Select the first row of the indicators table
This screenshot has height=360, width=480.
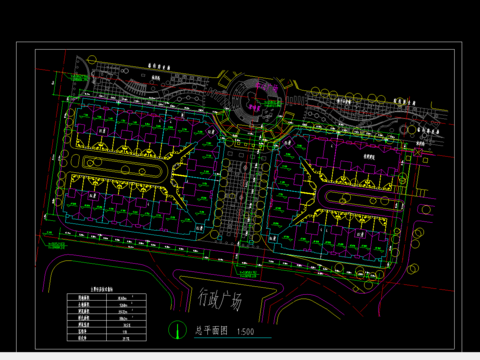point(107,297)
